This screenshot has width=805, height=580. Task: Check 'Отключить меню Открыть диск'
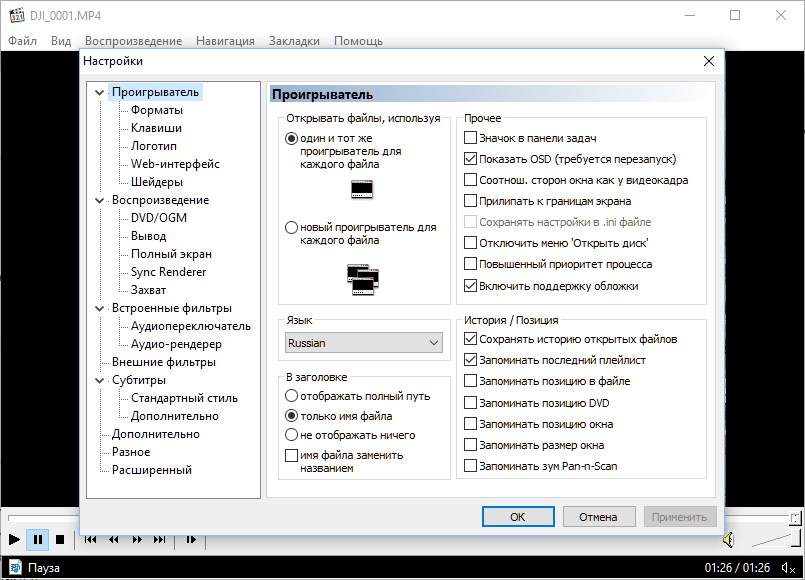point(470,243)
